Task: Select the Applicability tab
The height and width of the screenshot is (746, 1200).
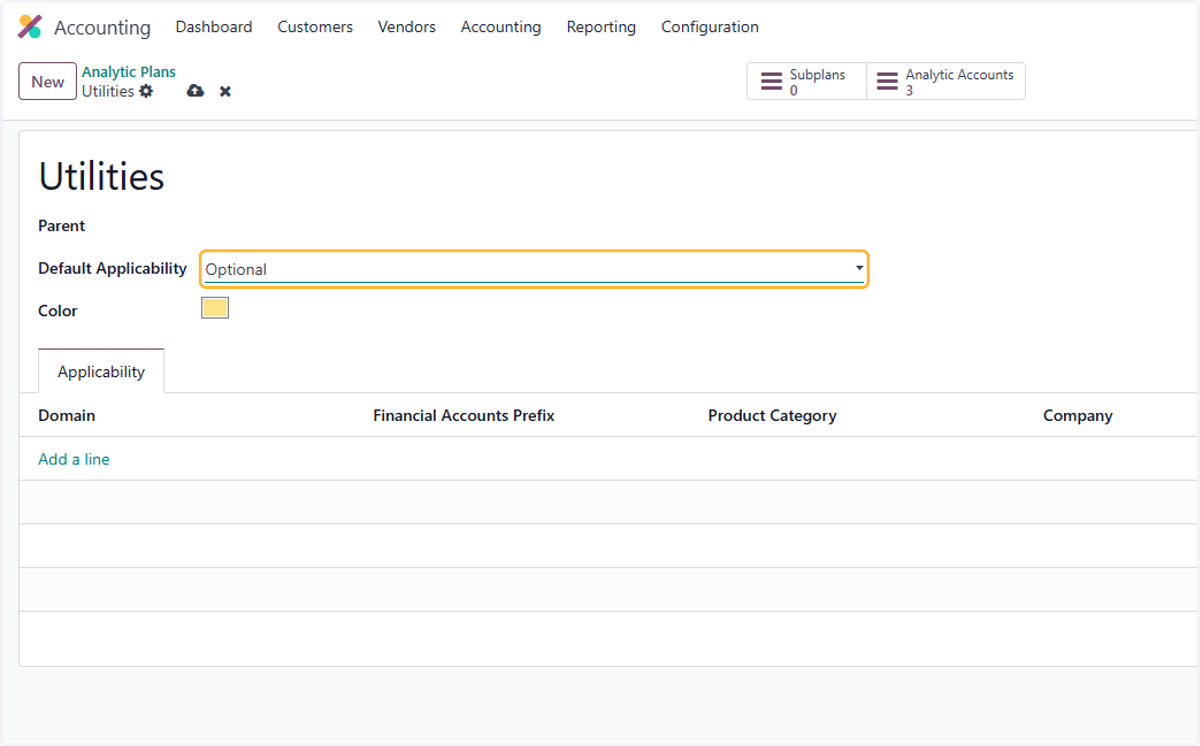Action: point(101,372)
